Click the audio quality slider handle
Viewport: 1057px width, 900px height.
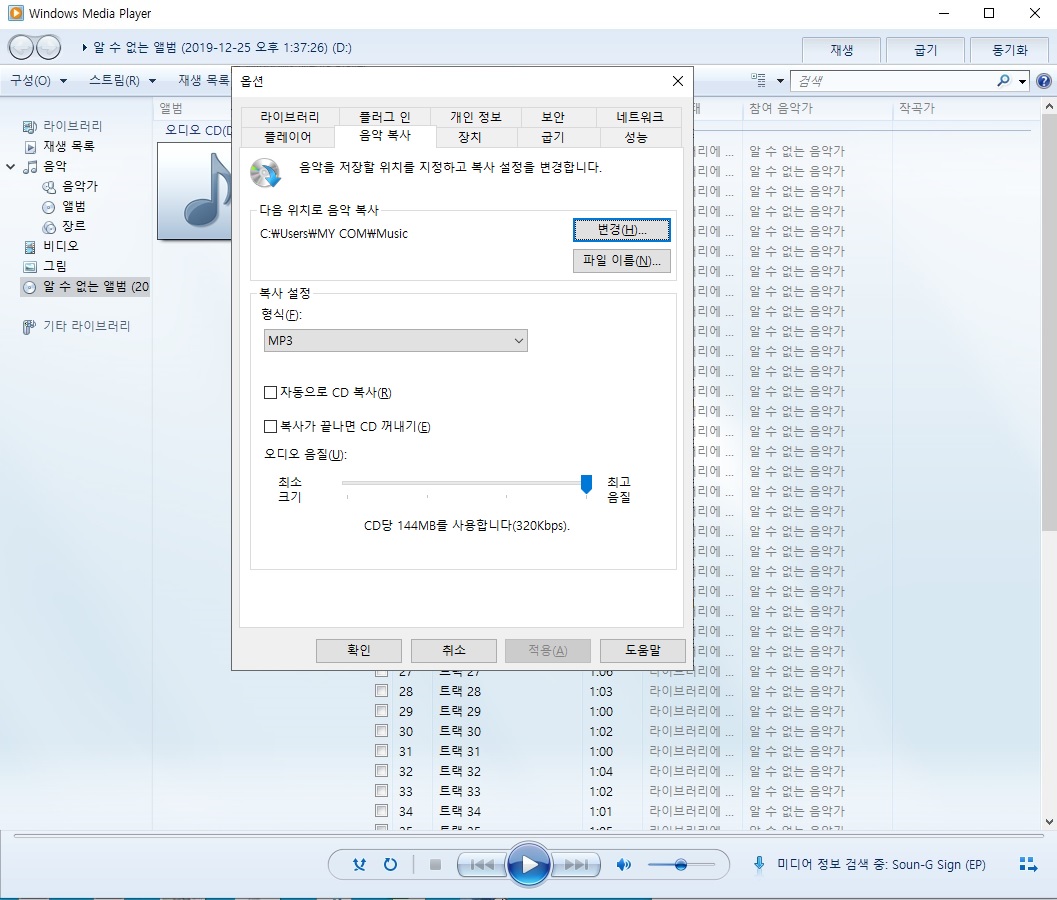coord(586,483)
